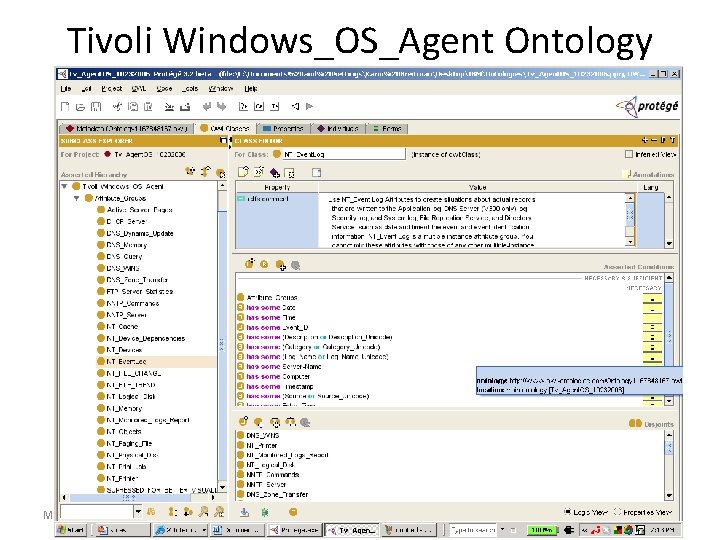This screenshot has width=720, height=540.
Task: Click gray delete icon above Asserted Conditions
Action: coord(296,265)
